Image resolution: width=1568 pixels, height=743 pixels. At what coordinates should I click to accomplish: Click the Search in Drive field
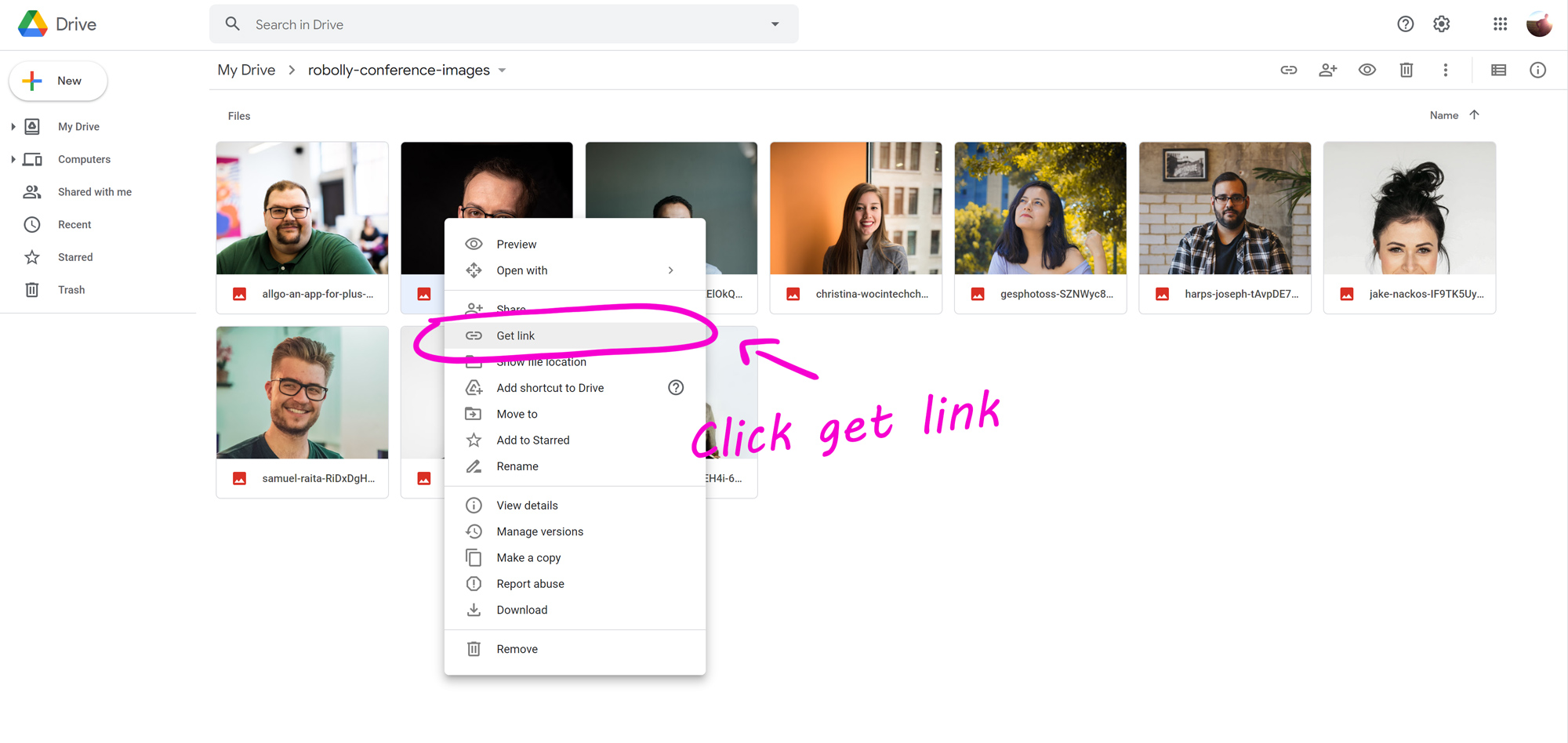tap(502, 24)
